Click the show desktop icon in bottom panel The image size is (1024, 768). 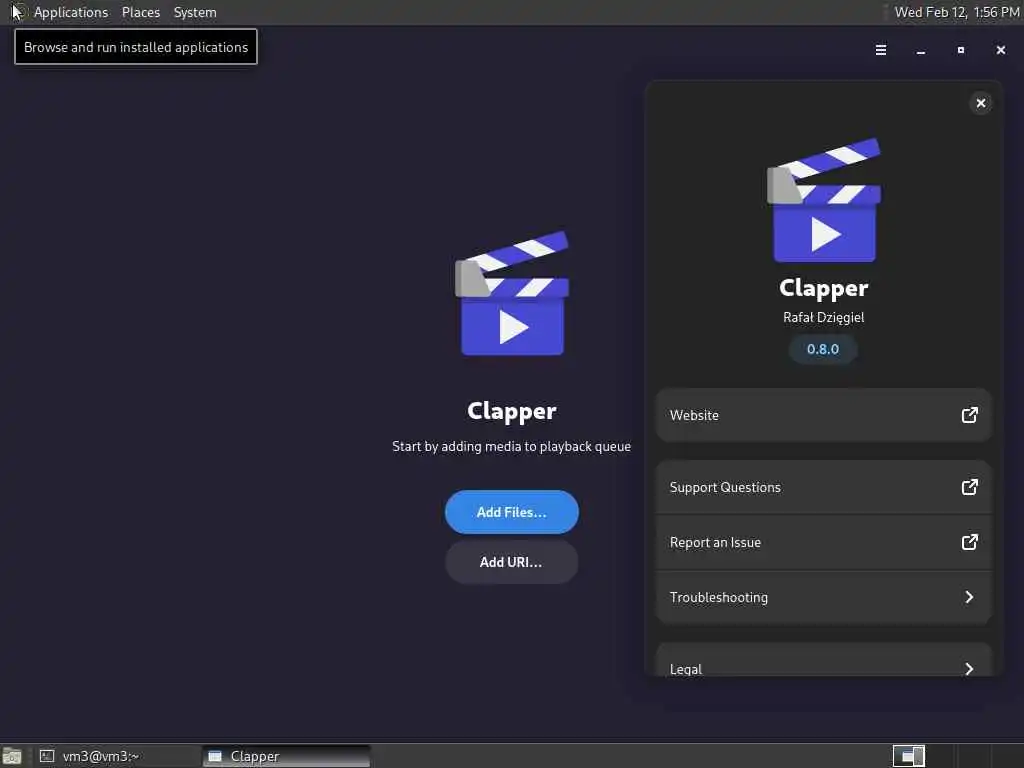(x=12, y=756)
